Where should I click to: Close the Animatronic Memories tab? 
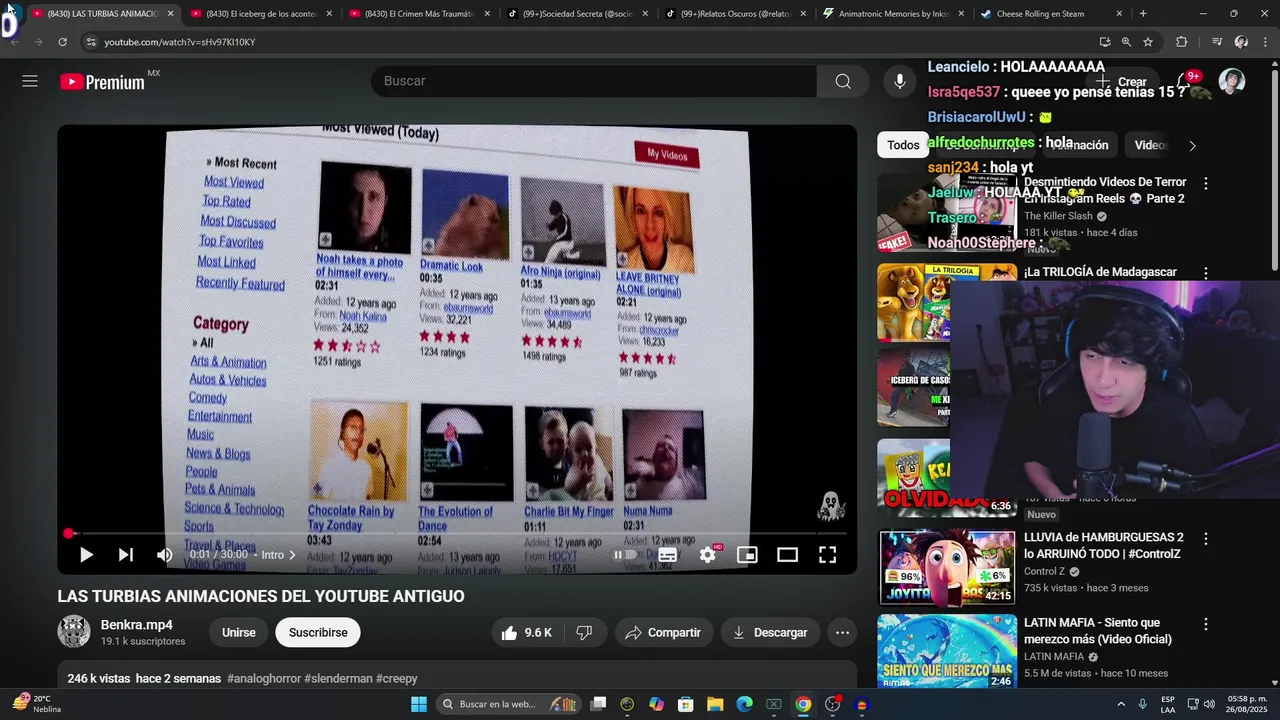pyautogui.click(x=961, y=14)
